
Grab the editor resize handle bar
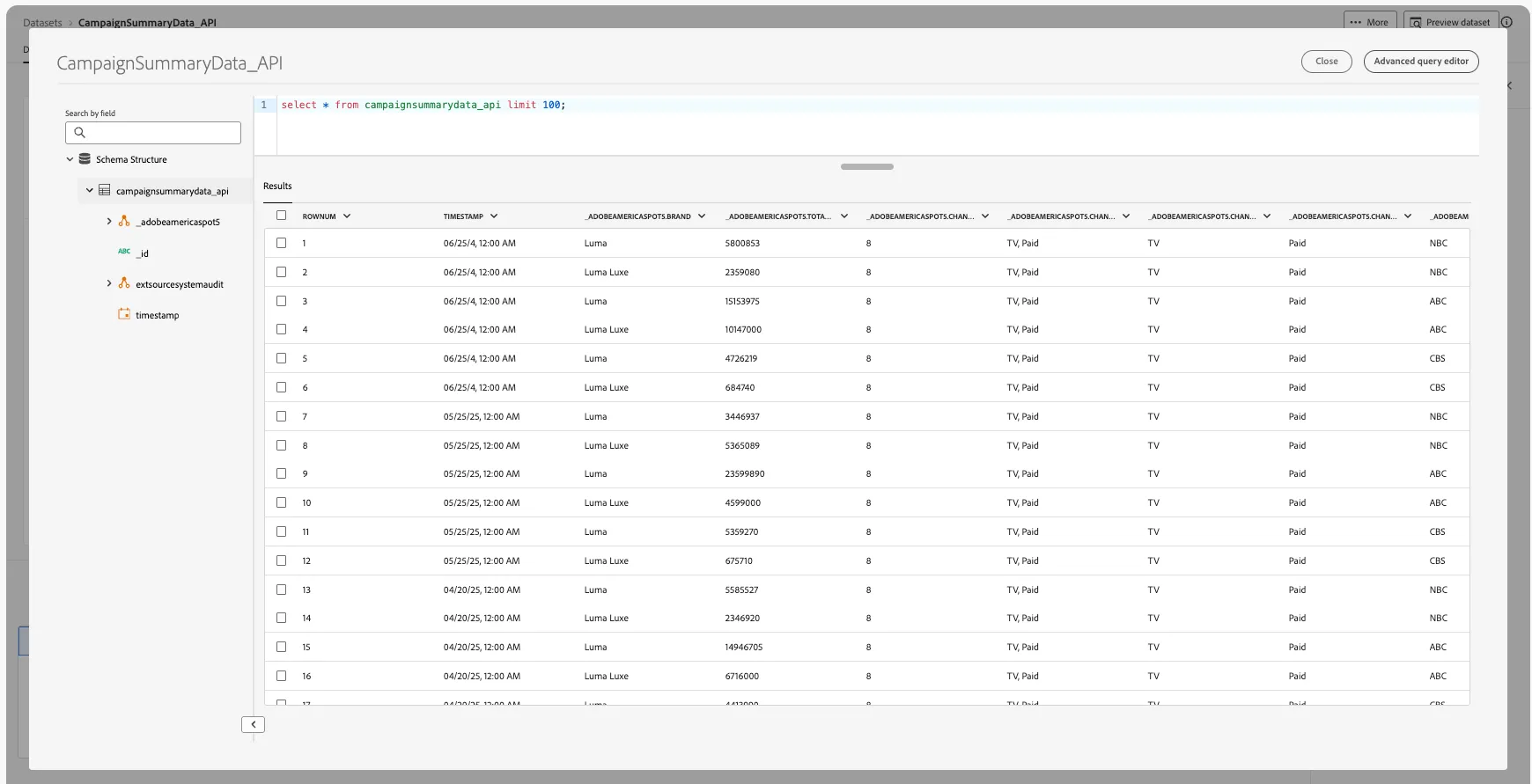click(867, 166)
